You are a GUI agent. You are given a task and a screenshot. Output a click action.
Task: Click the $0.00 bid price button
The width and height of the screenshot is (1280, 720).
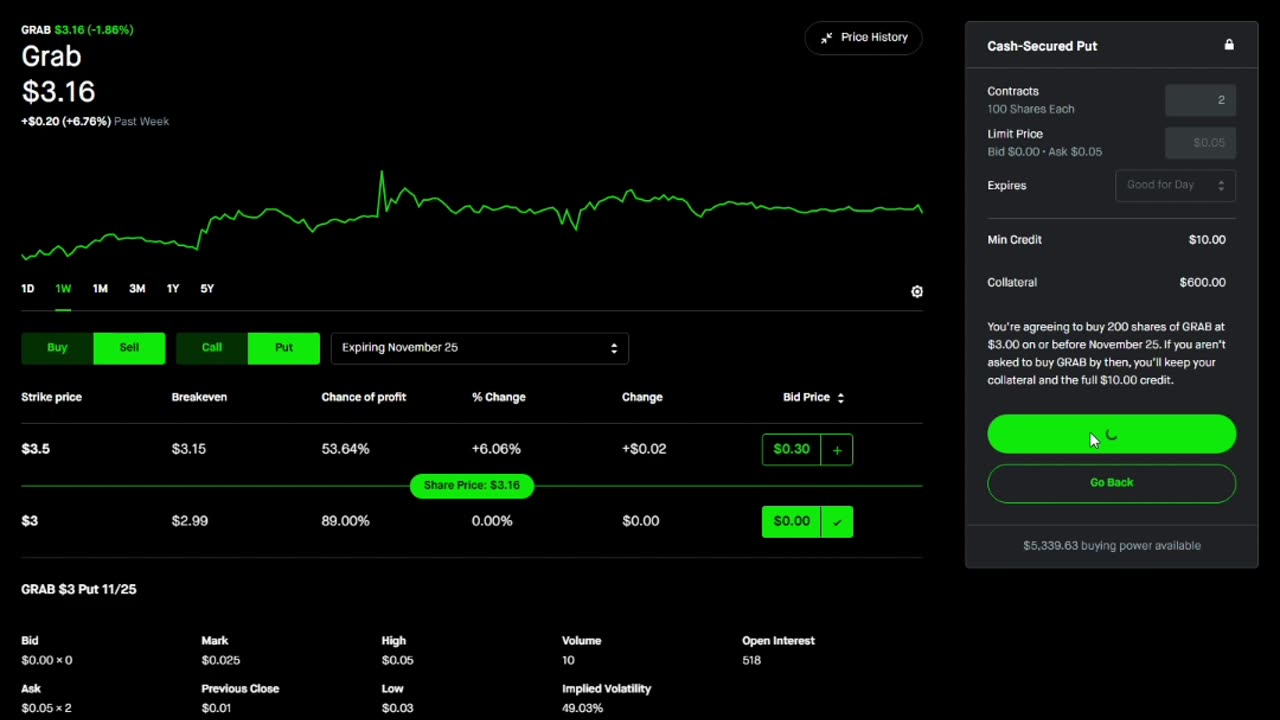(x=791, y=522)
